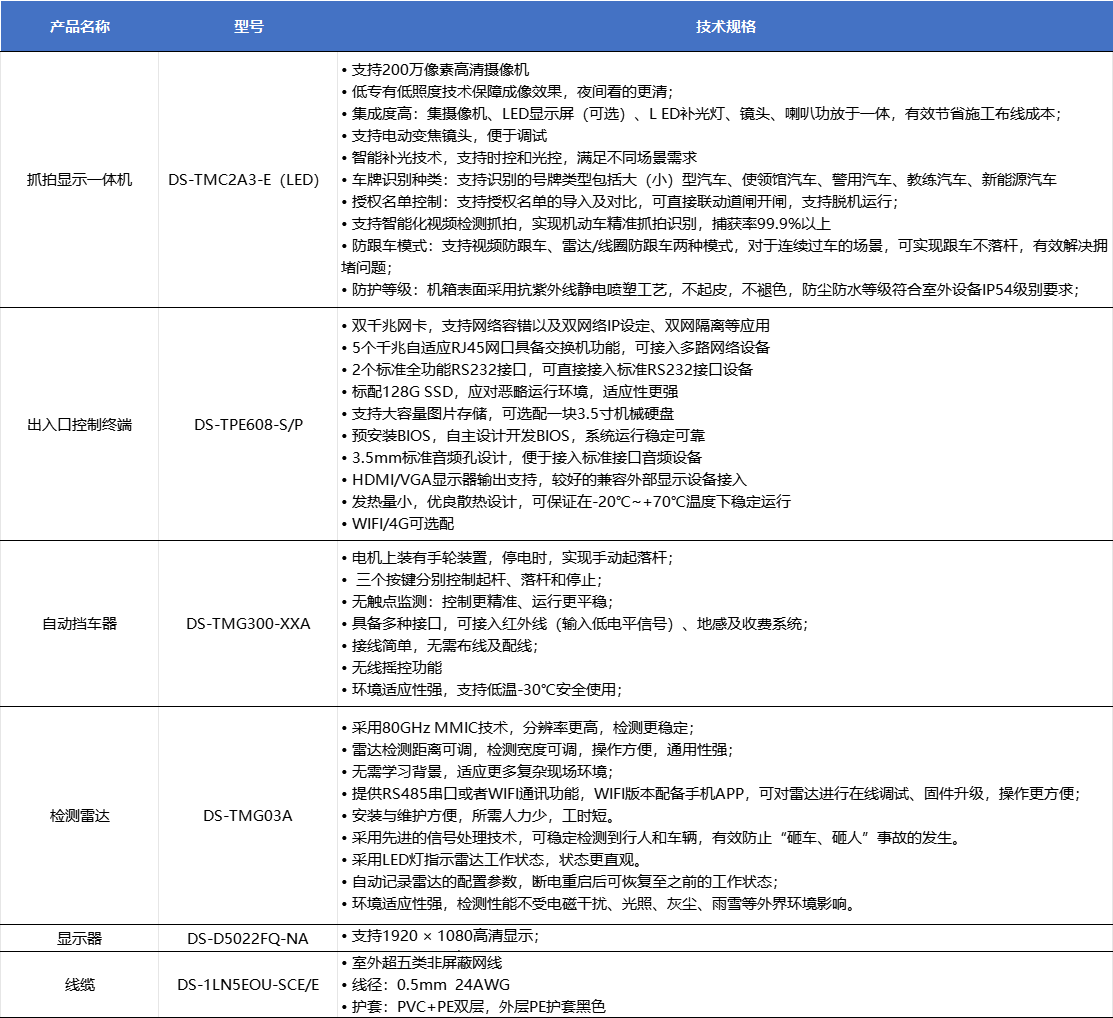Click the line starting 护套：PVC+PE双层
The image size is (1113, 1018).
(x=473, y=1007)
